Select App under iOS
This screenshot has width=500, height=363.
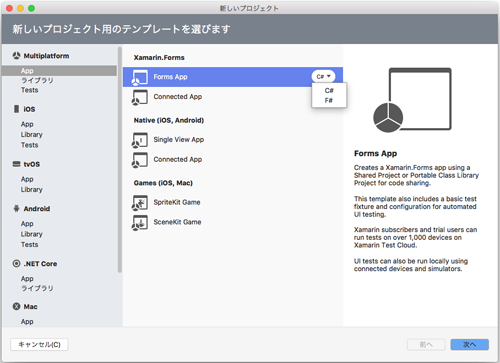coord(27,124)
